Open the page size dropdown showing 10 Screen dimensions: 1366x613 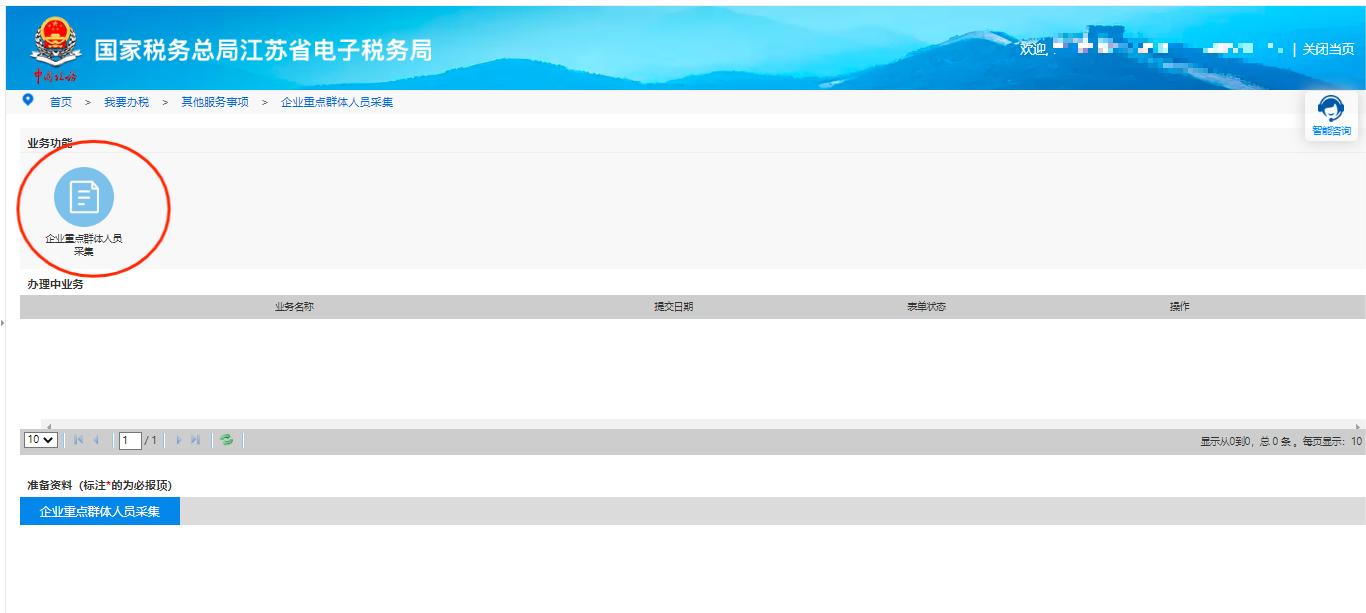41,440
